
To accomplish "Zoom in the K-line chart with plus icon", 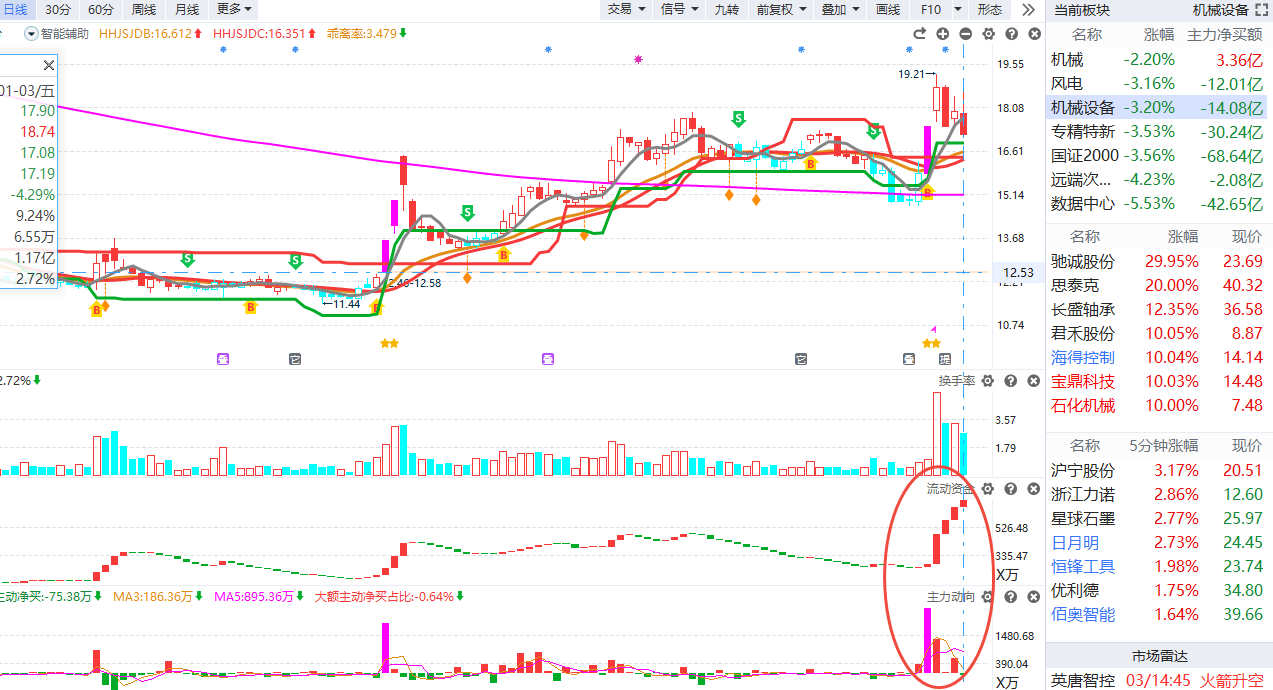I will click(943, 34).
